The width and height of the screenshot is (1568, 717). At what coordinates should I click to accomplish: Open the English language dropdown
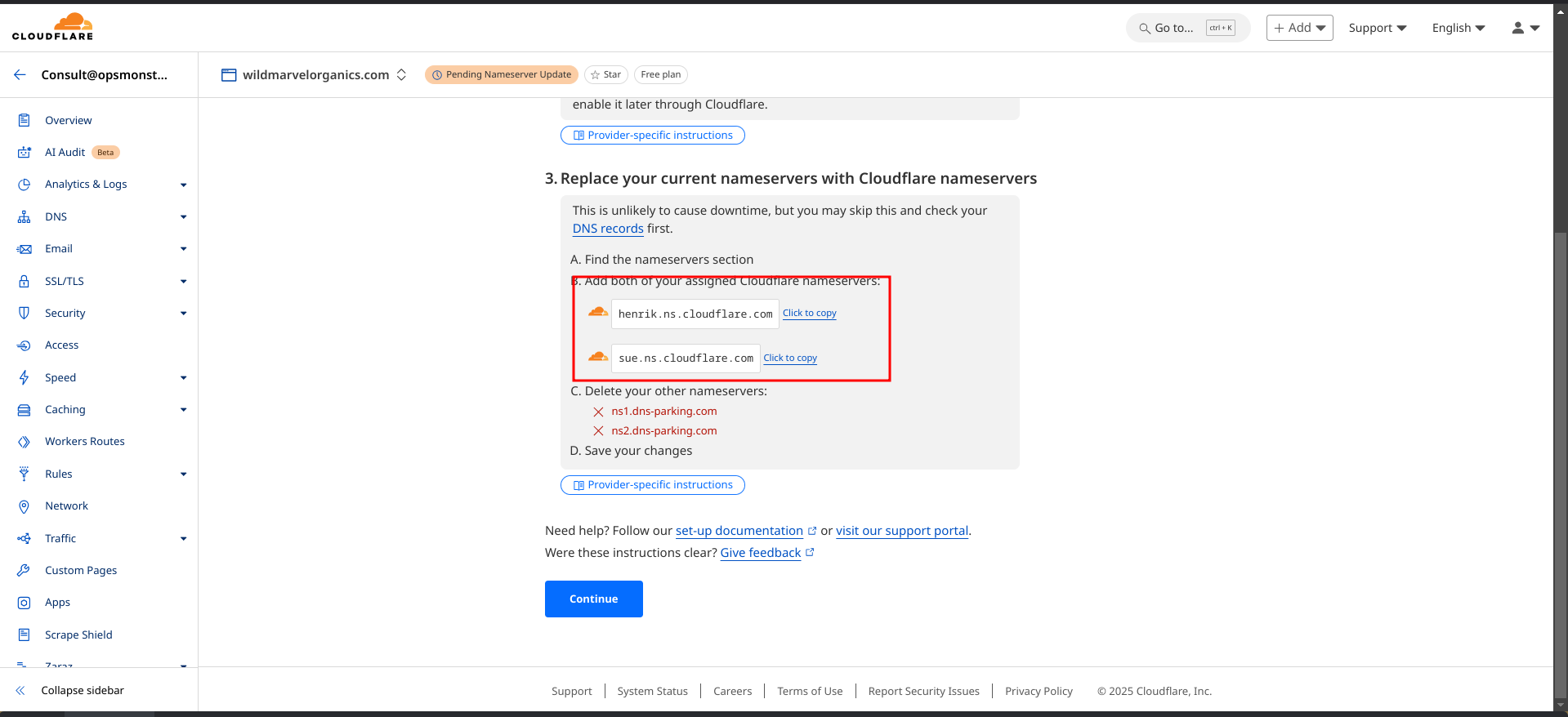1458,28
